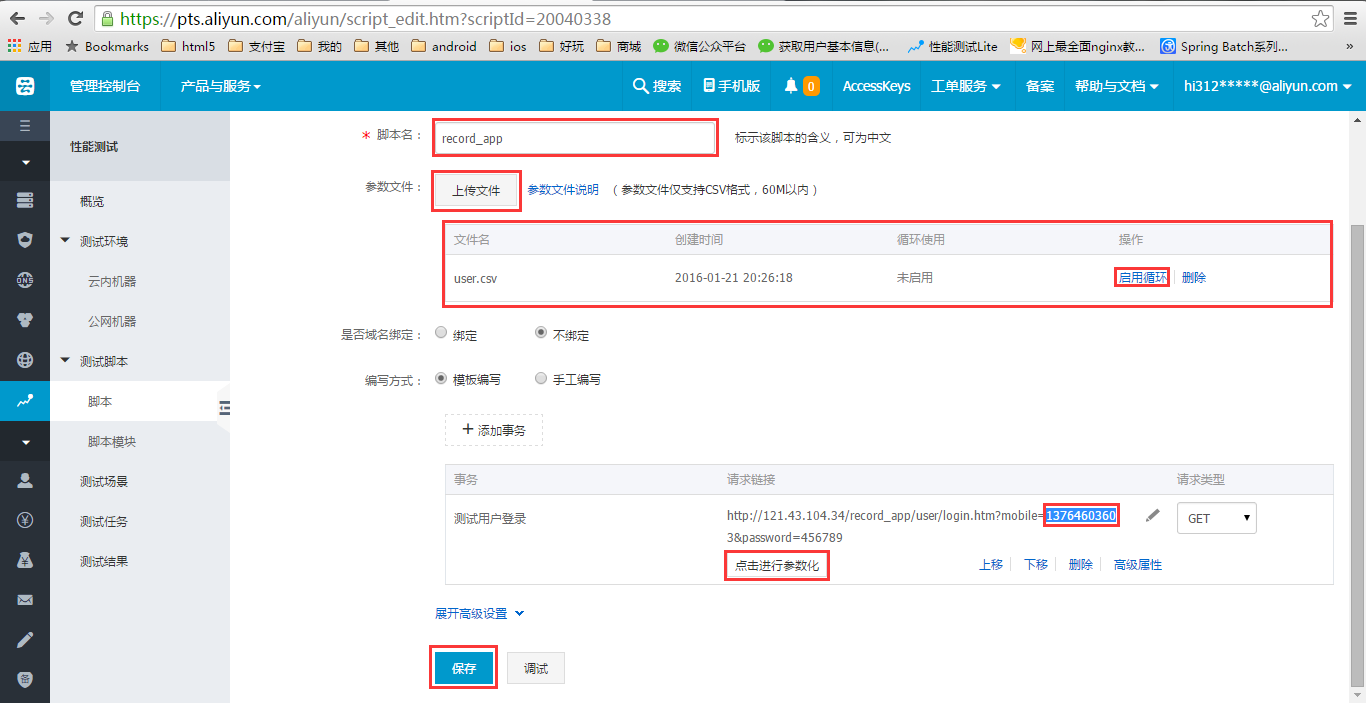Open the 备 badge icon in sidebar

25,680
